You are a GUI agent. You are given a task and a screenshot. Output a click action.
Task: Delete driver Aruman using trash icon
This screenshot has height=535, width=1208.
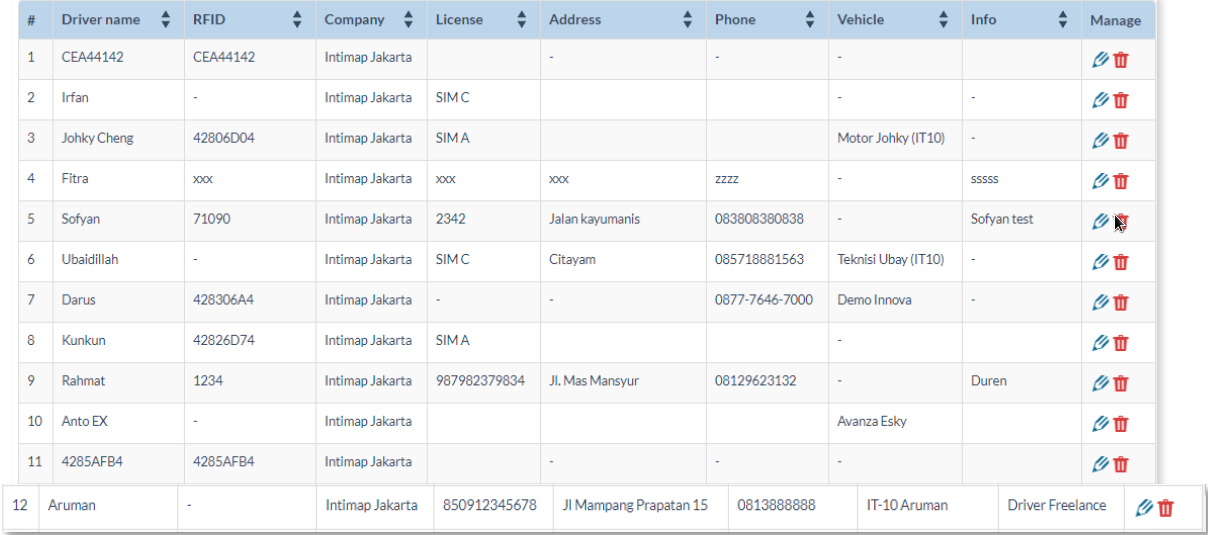pos(1166,508)
